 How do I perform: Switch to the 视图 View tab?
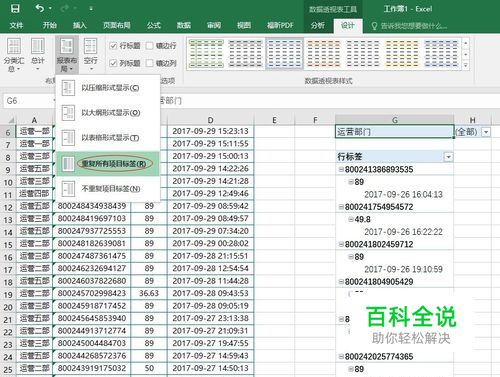pos(244,25)
